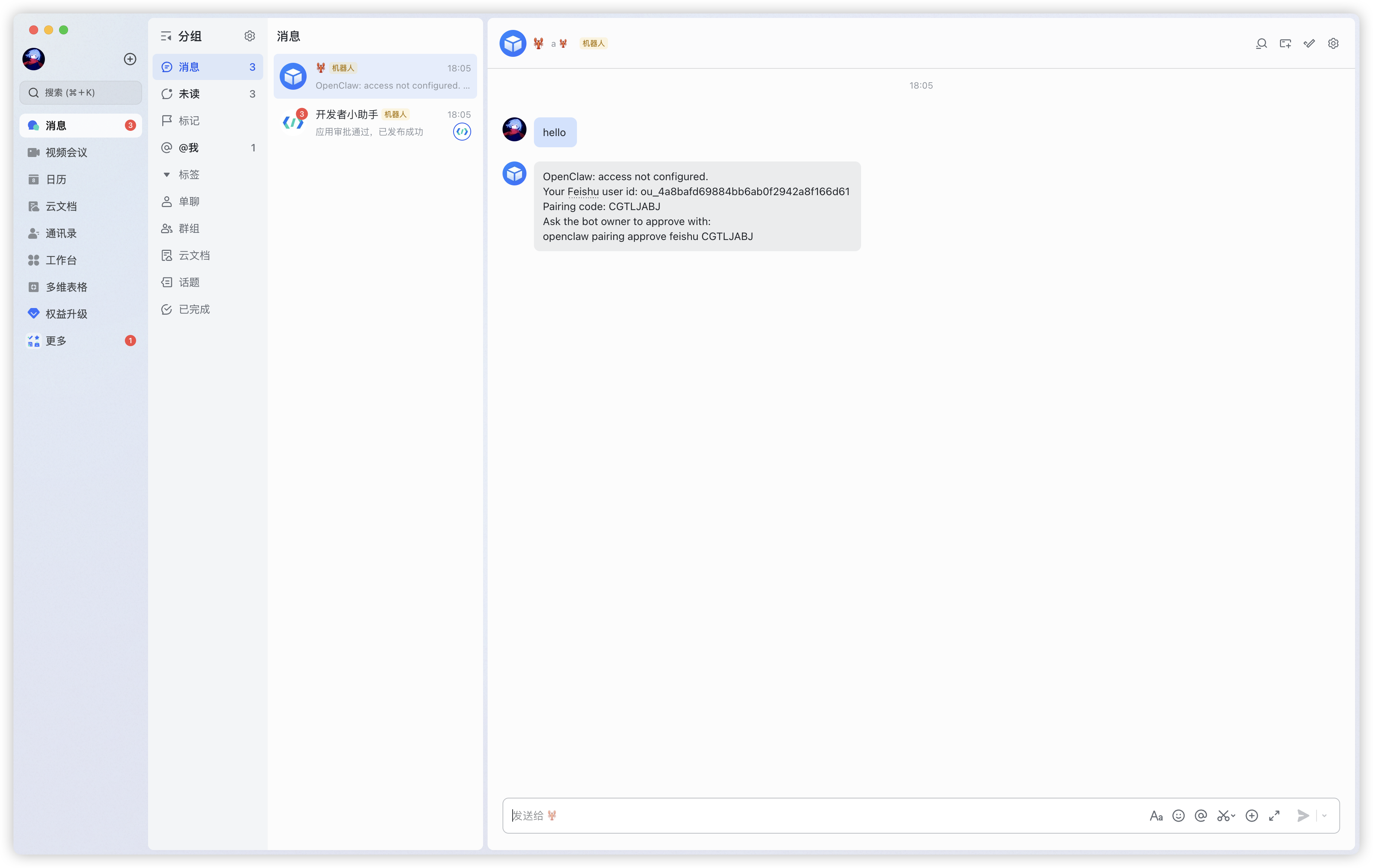
Task: Open the emoji picker in input box
Action: click(x=1178, y=816)
